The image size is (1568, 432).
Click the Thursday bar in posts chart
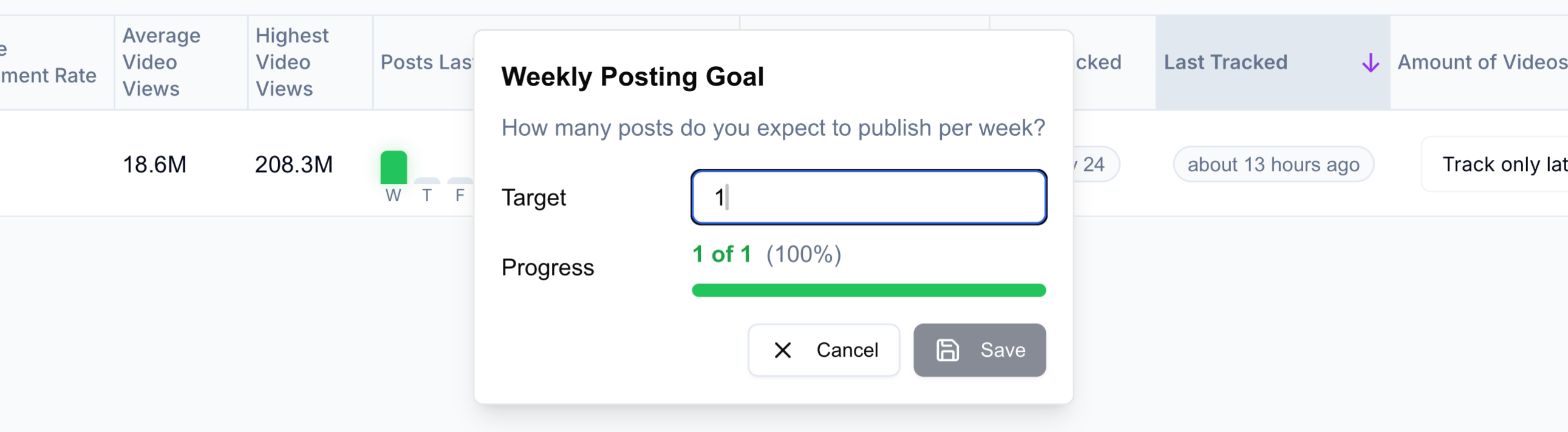pos(427,181)
